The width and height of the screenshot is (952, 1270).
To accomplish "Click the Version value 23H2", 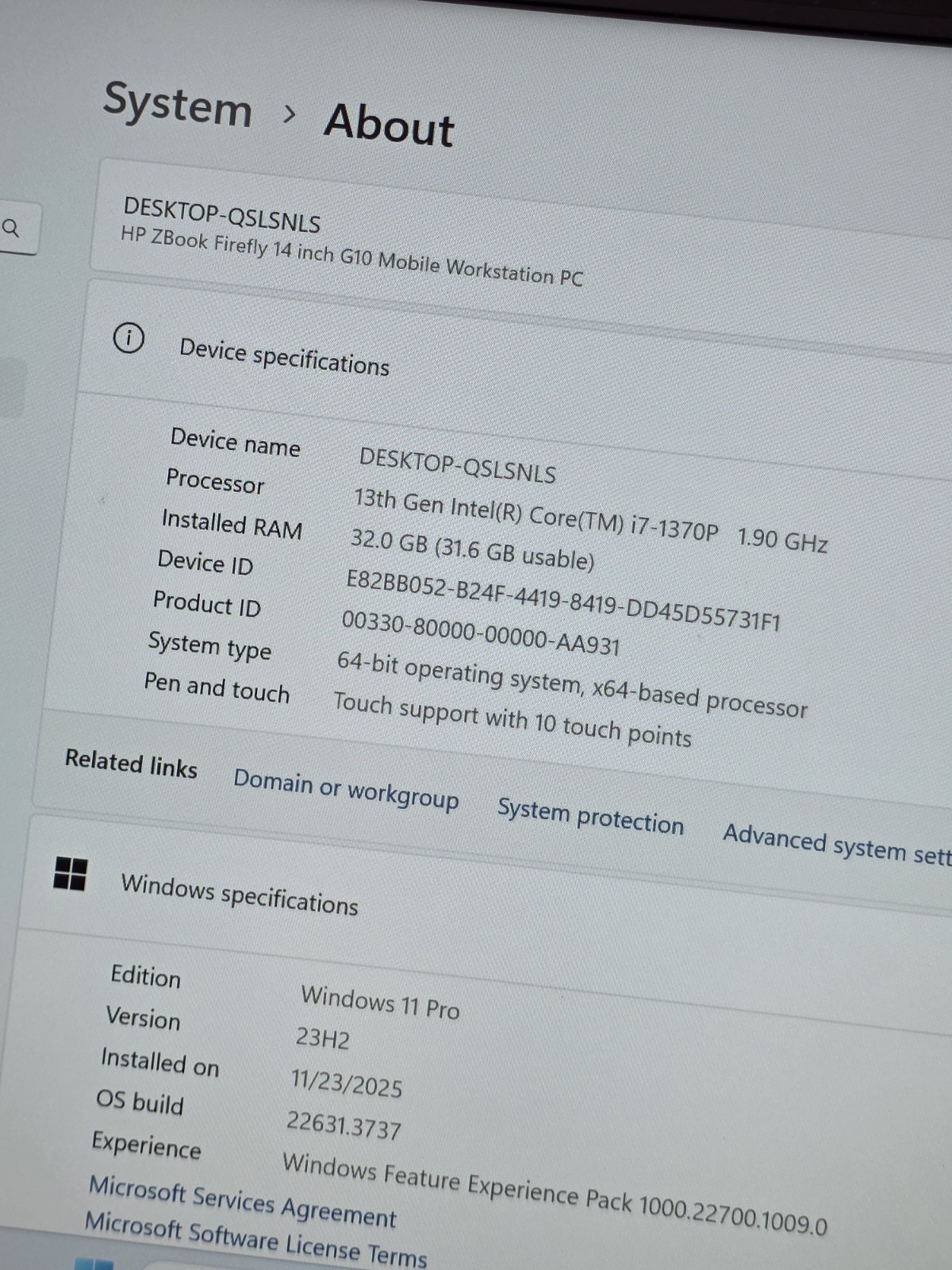I will (x=322, y=1037).
